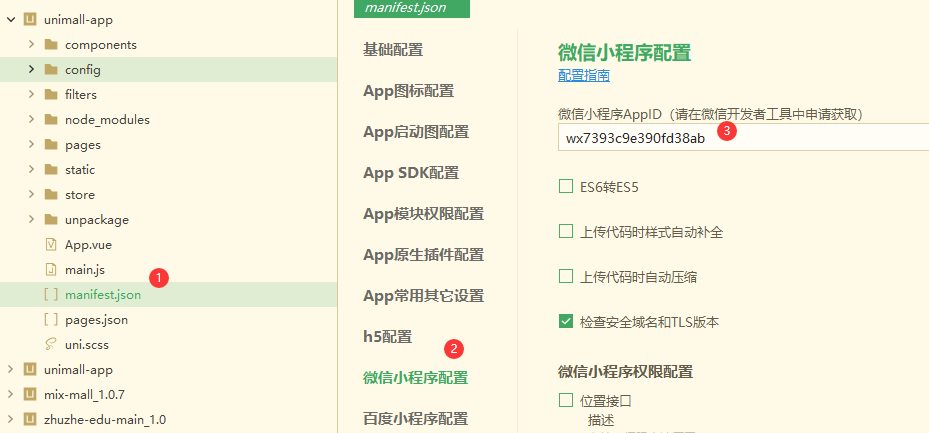Click the Vue file icon beside App.vue

coord(51,245)
